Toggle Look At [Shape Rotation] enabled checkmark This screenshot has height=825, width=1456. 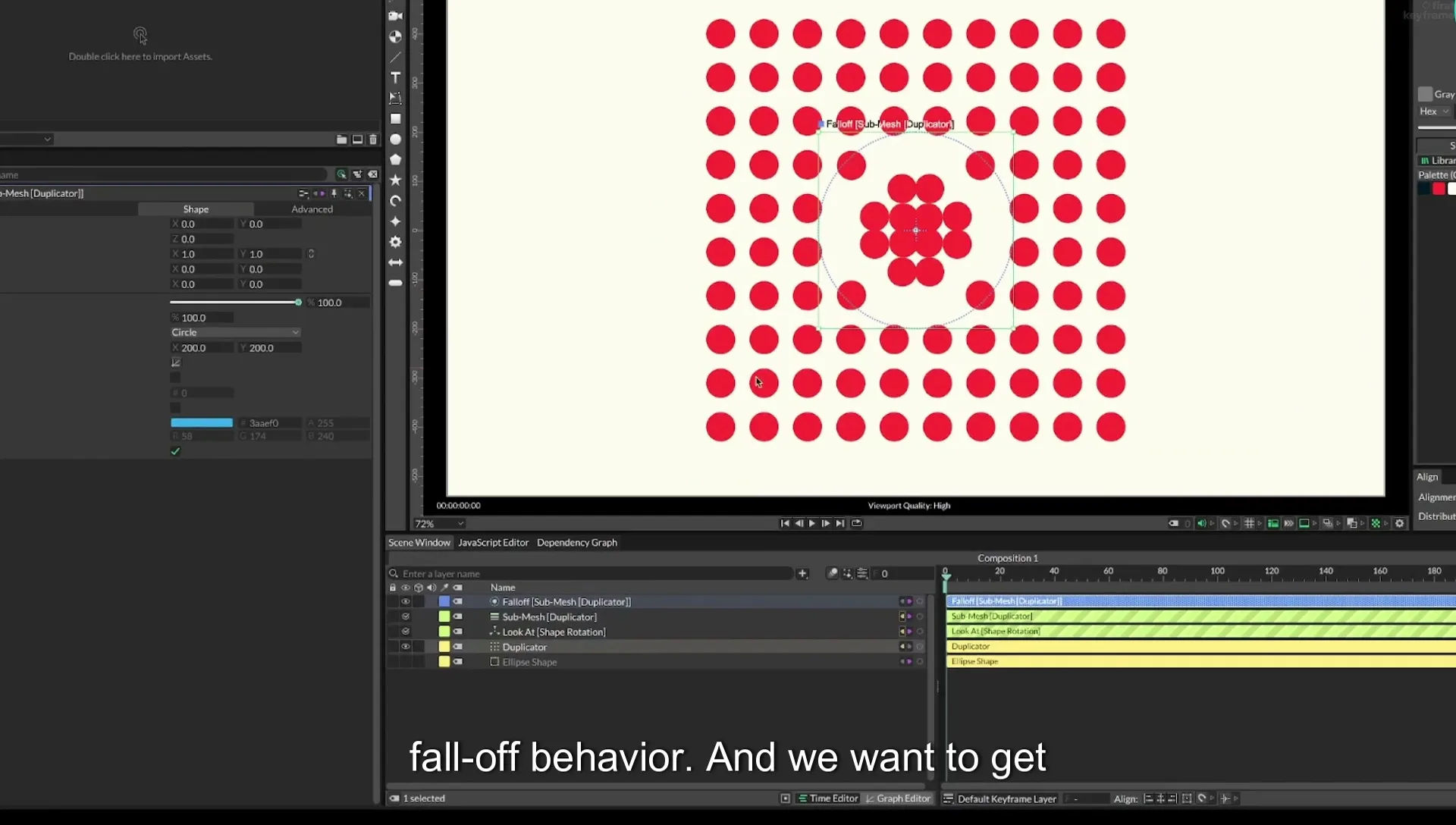coord(406,632)
